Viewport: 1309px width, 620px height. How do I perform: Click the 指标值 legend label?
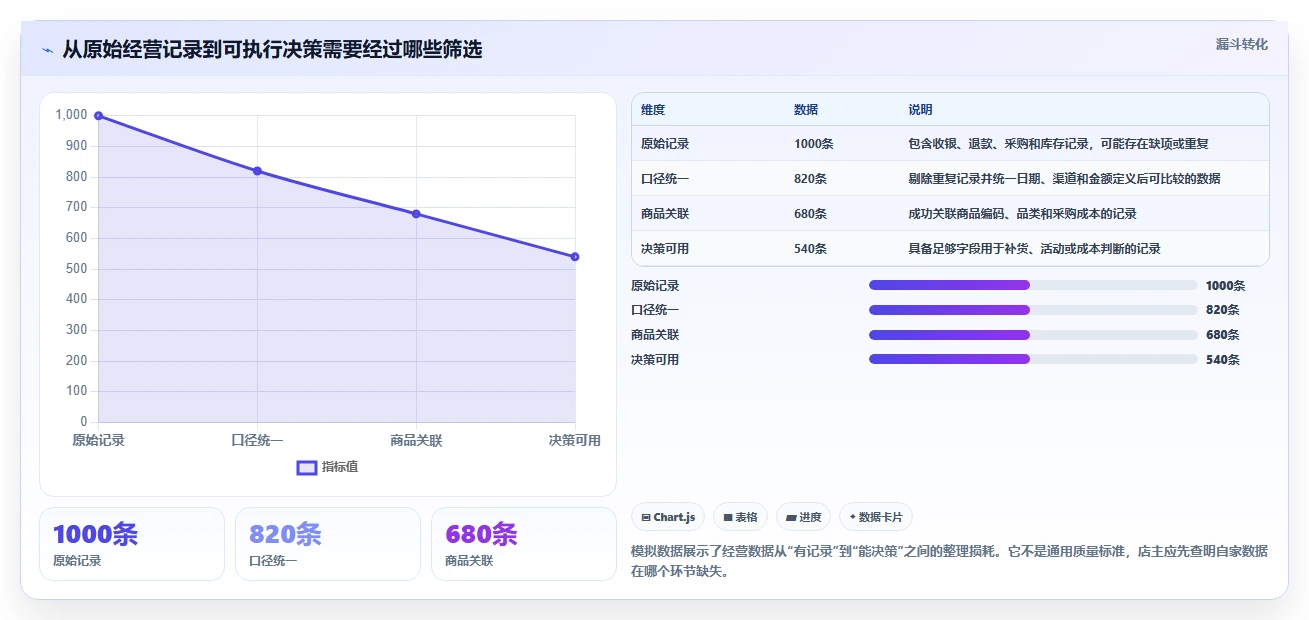[x=340, y=467]
